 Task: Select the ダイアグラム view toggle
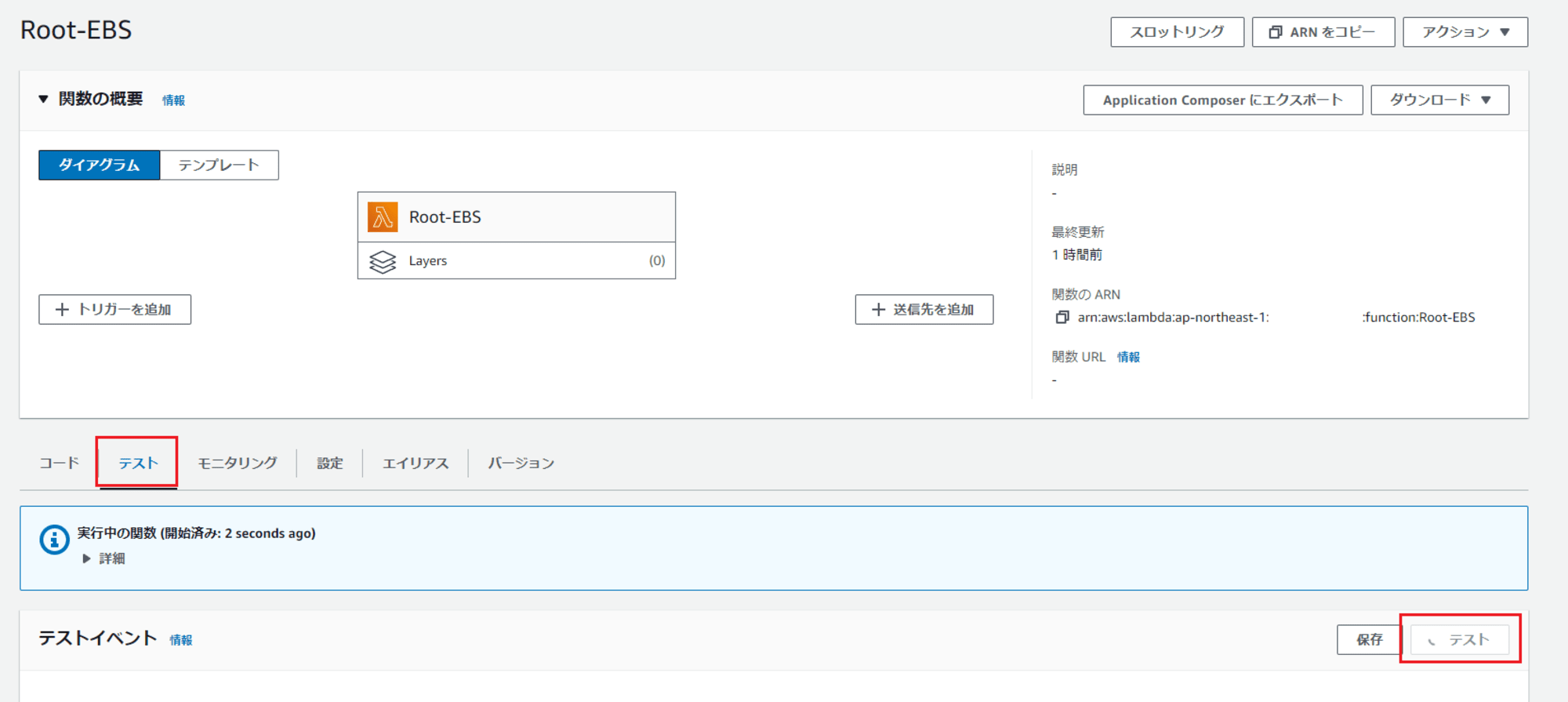[x=100, y=165]
